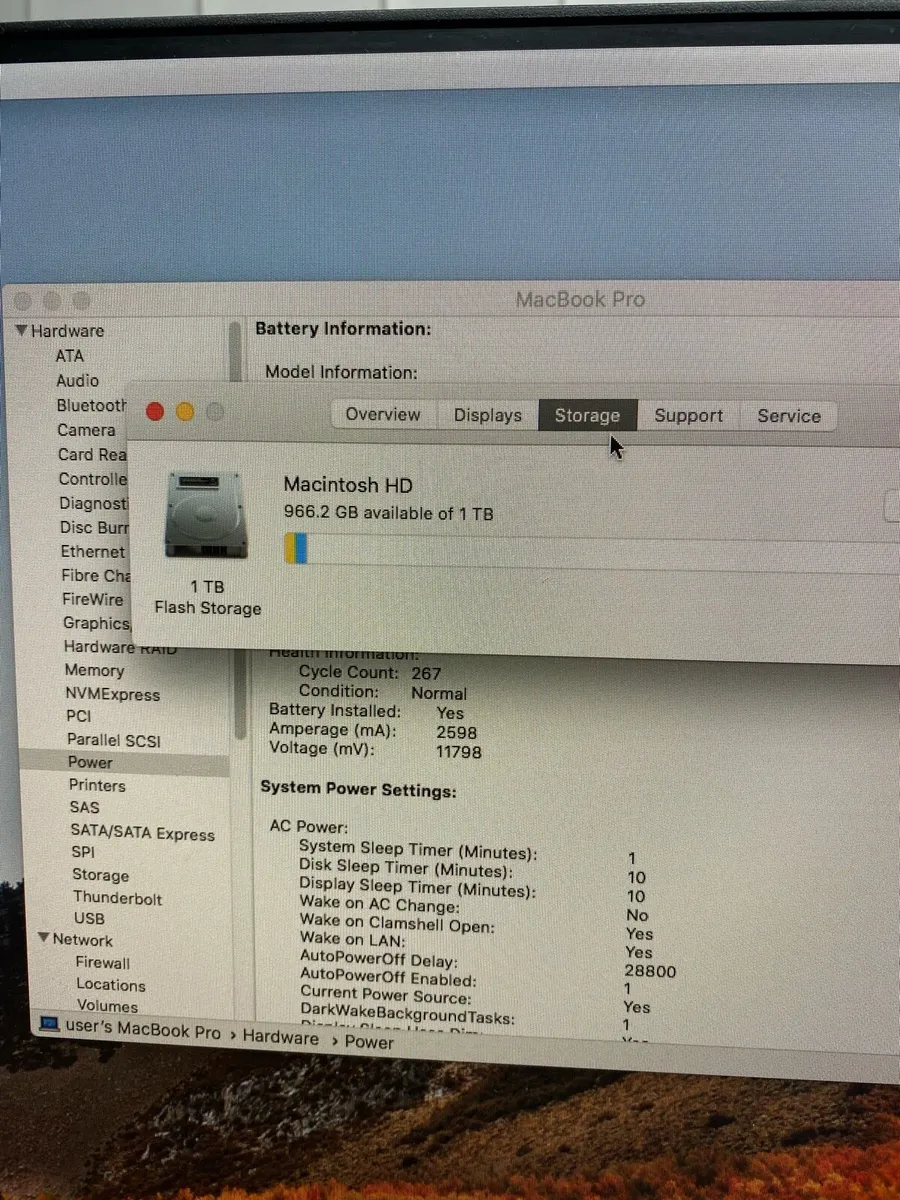Select ATA in the sidebar

70,355
